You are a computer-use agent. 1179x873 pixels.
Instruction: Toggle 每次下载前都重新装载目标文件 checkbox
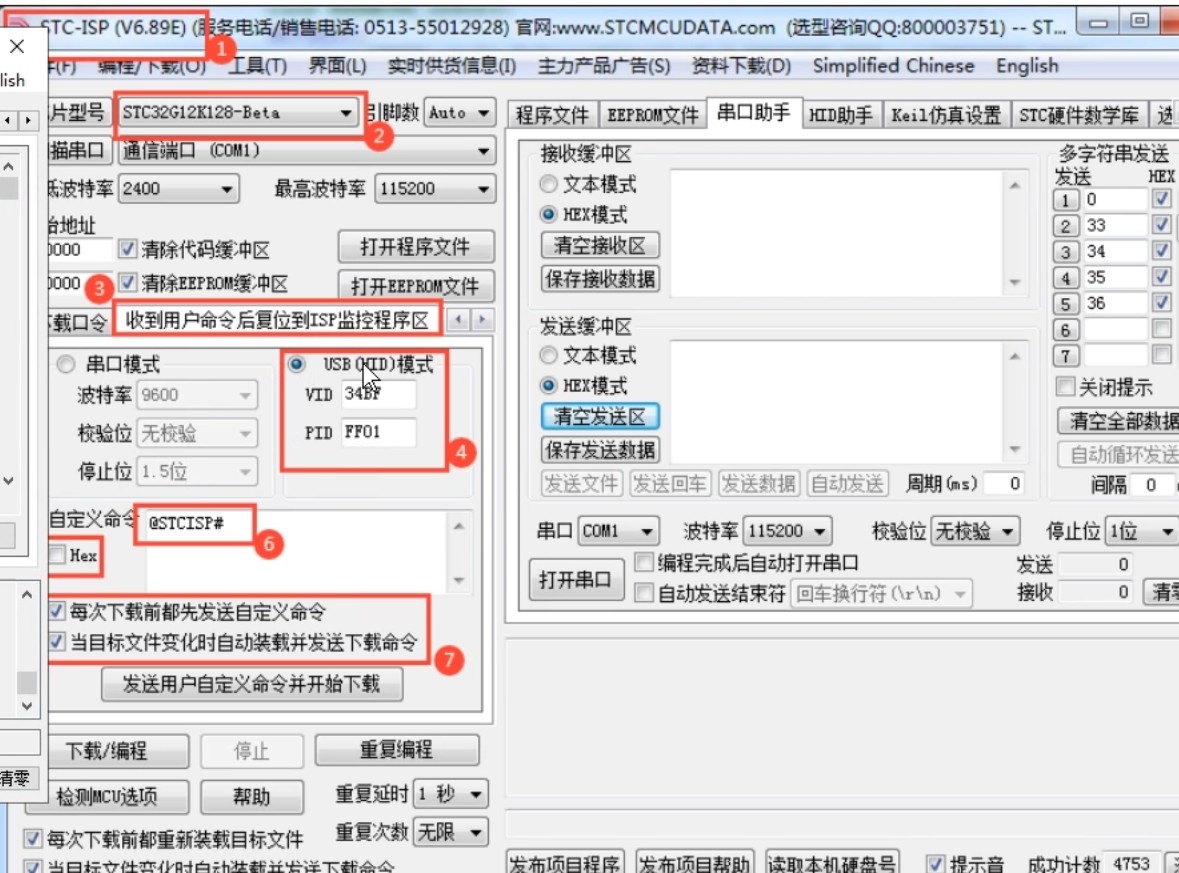[x=32, y=838]
